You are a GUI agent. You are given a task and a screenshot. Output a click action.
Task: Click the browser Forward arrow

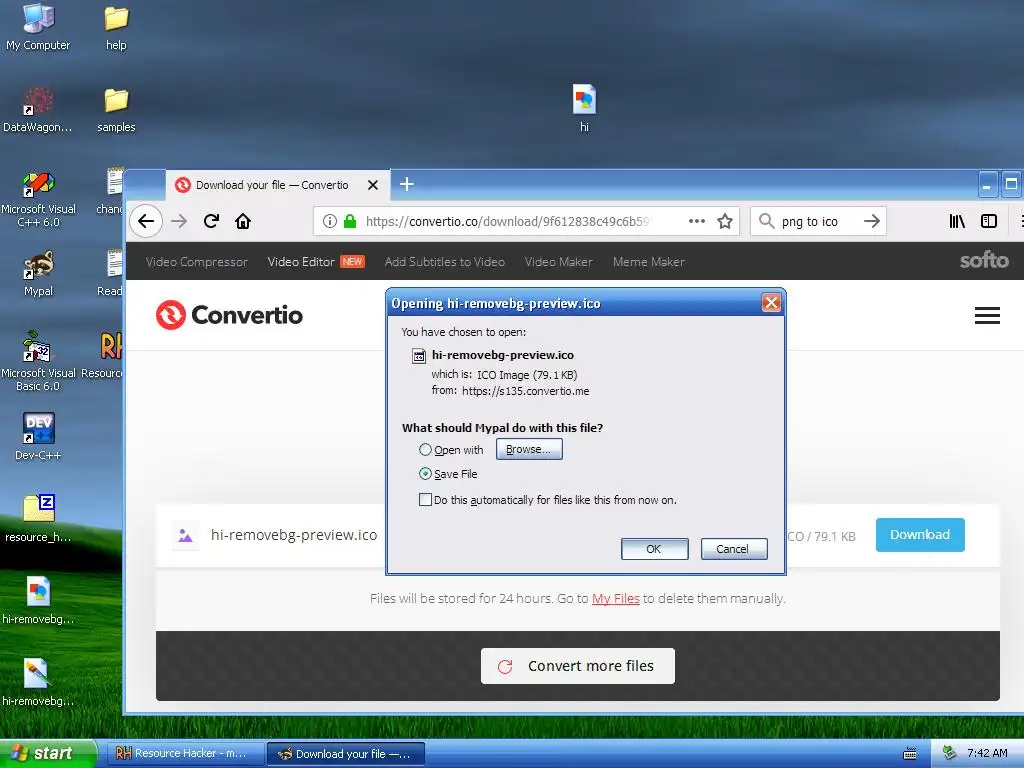(x=179, y=221)
